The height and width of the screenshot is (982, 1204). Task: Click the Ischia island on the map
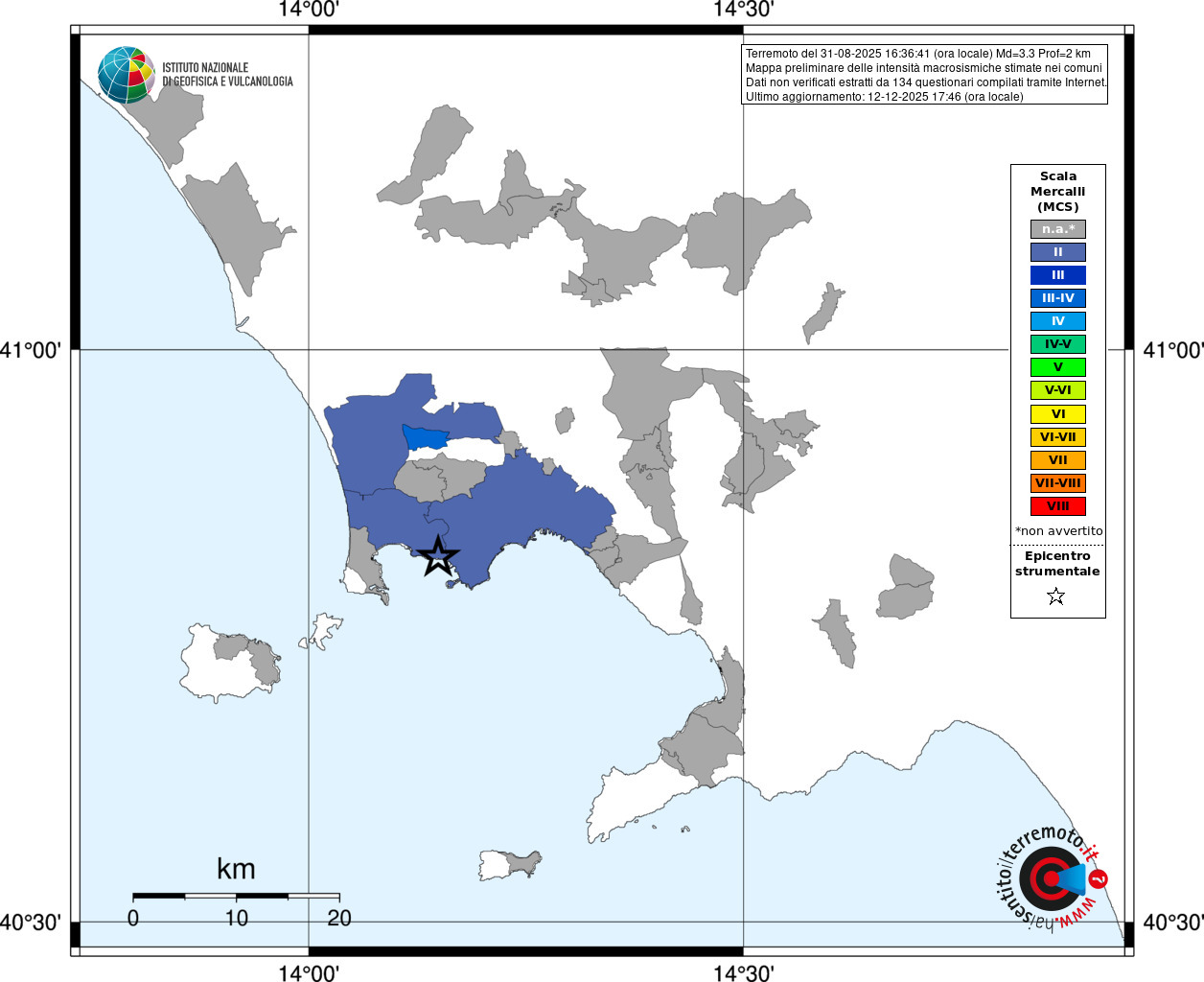(230, 664)
